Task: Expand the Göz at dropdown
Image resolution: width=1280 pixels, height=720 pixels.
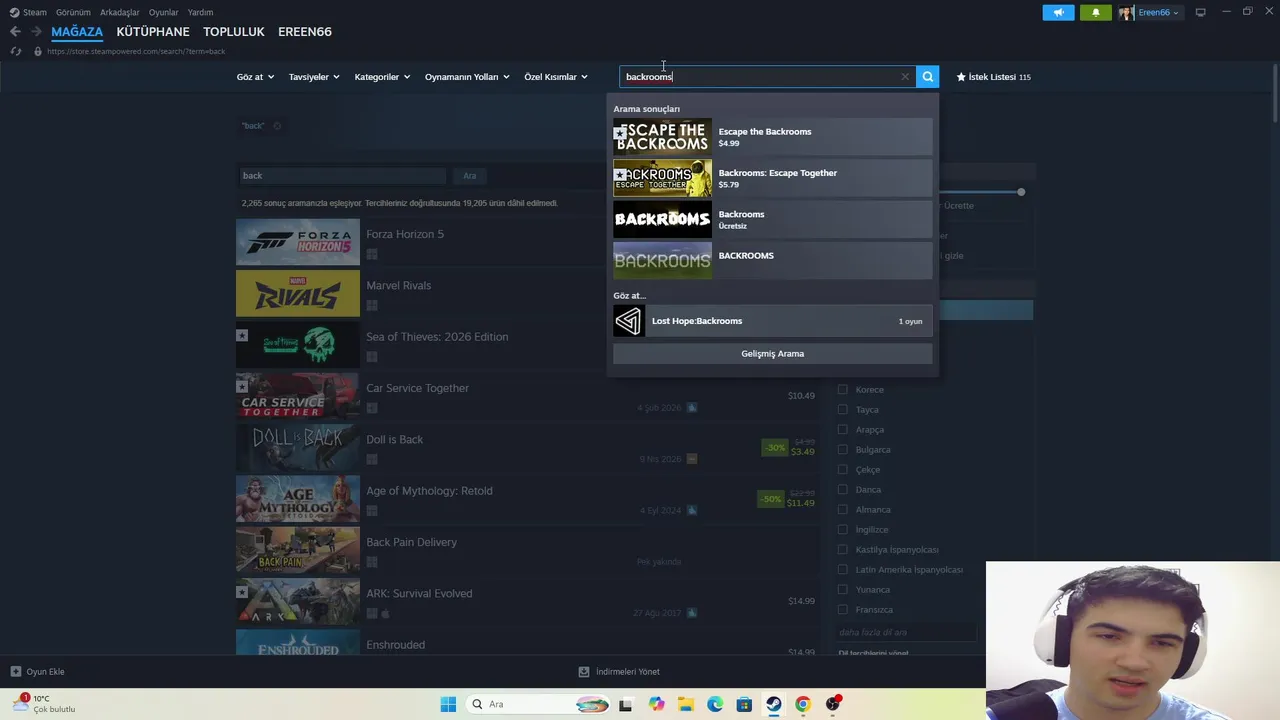Action: (x=255, y=77)
